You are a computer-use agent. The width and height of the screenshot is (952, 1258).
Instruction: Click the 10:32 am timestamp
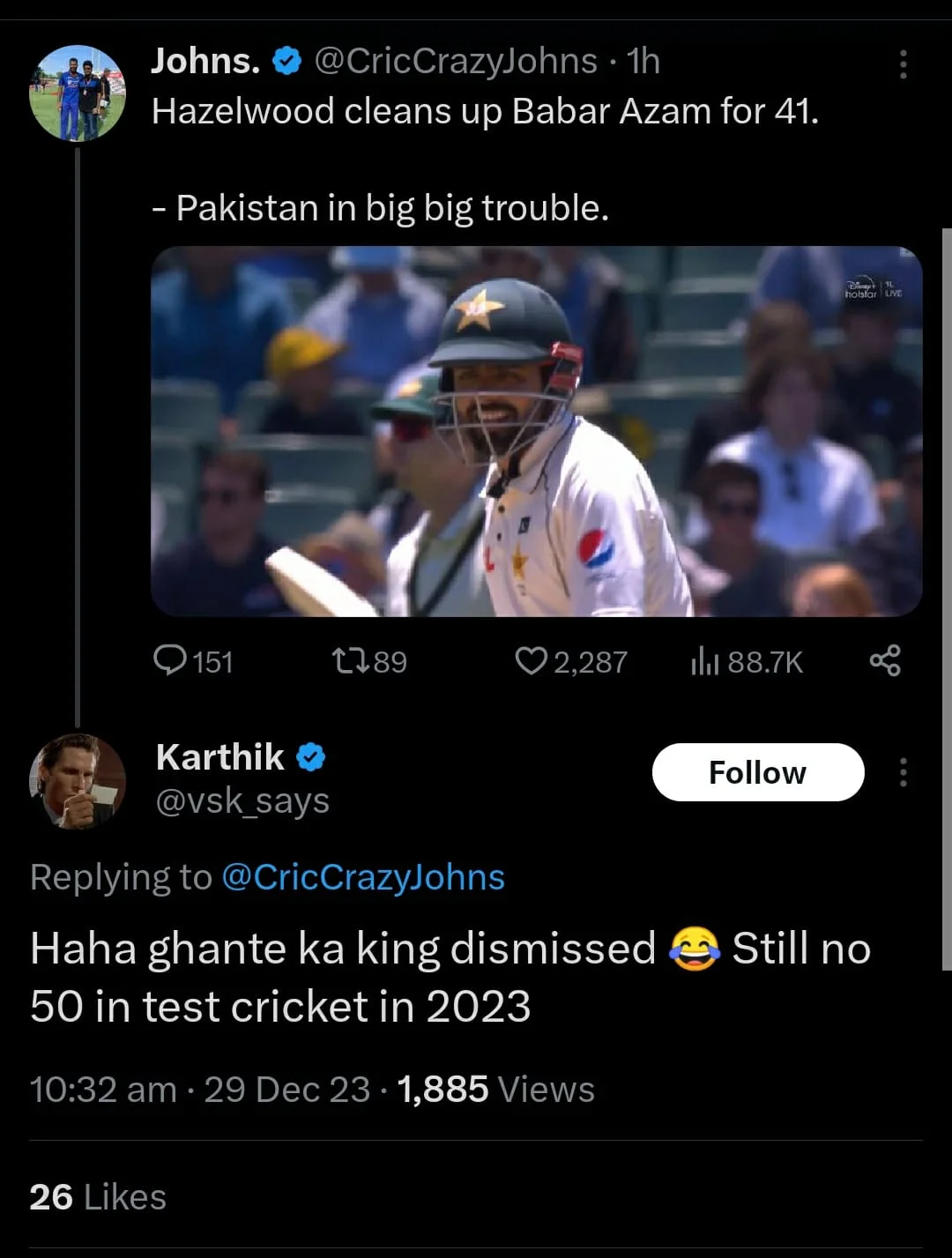pyautogui.click(x=103, y=1090)
